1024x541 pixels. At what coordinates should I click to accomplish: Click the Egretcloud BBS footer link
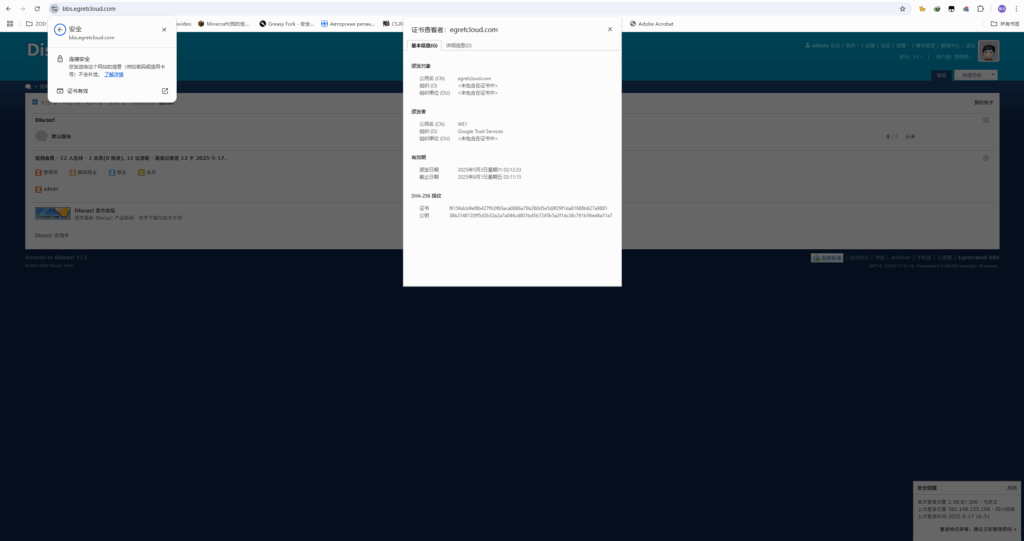978,257
